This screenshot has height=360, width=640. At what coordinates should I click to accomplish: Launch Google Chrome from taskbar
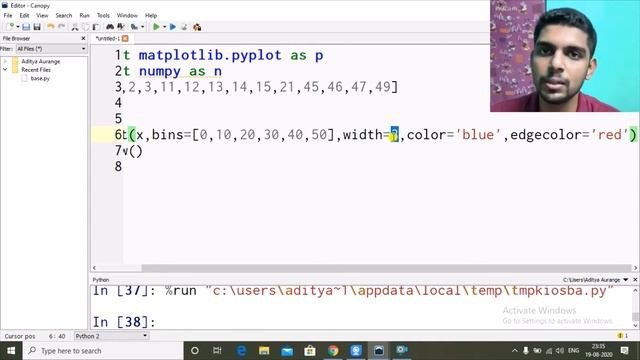click(x=333, y=351)
